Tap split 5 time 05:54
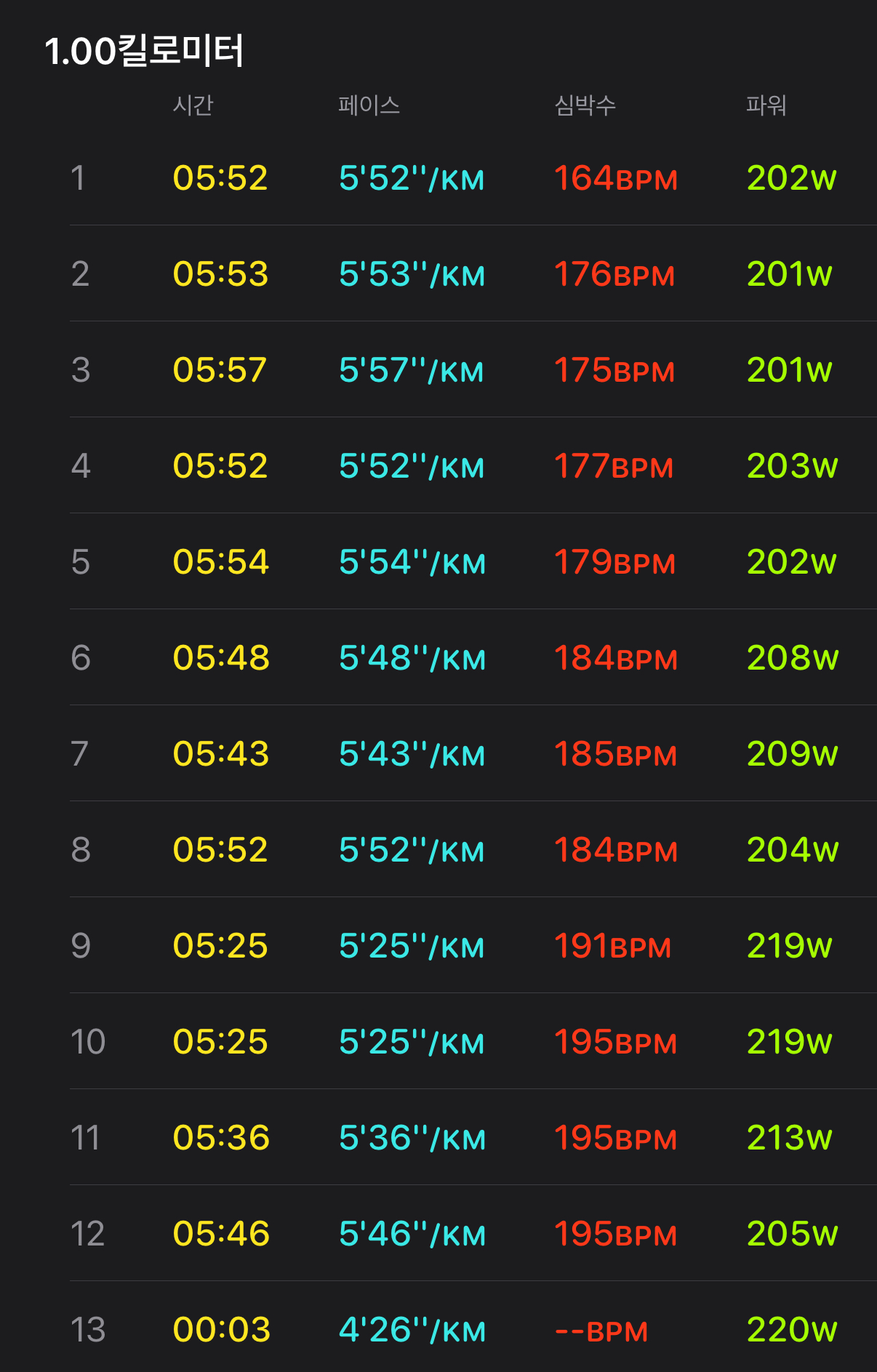Viewport: 877px width, 1372px height. coord(220,562)
